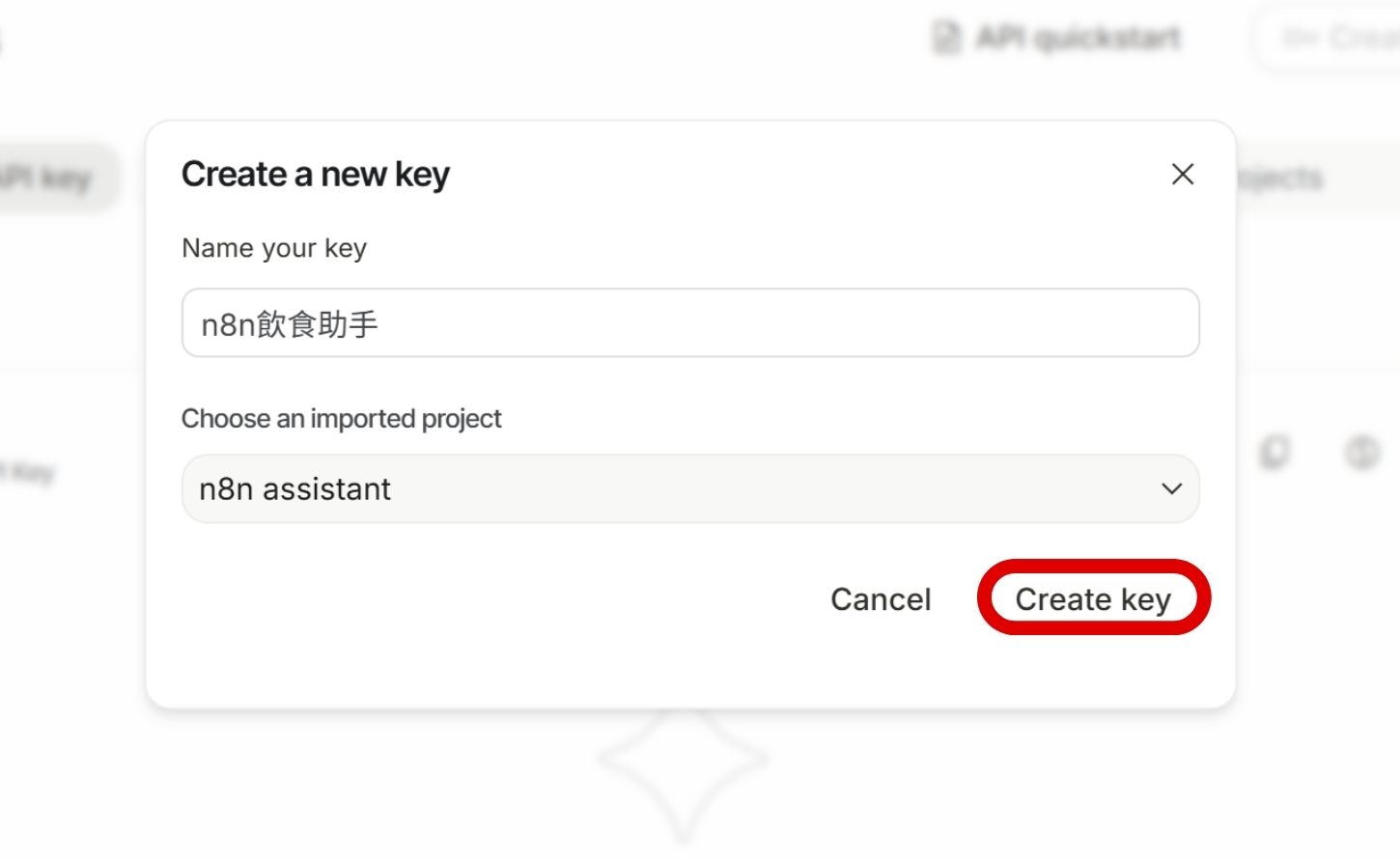This screenshot has height=859, width=1400.
Task: Click the partially visible logo at top-left edge
Action: coord(2,41)
